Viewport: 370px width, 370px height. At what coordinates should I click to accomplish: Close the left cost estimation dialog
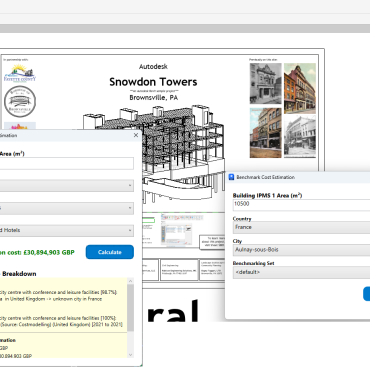136,135
